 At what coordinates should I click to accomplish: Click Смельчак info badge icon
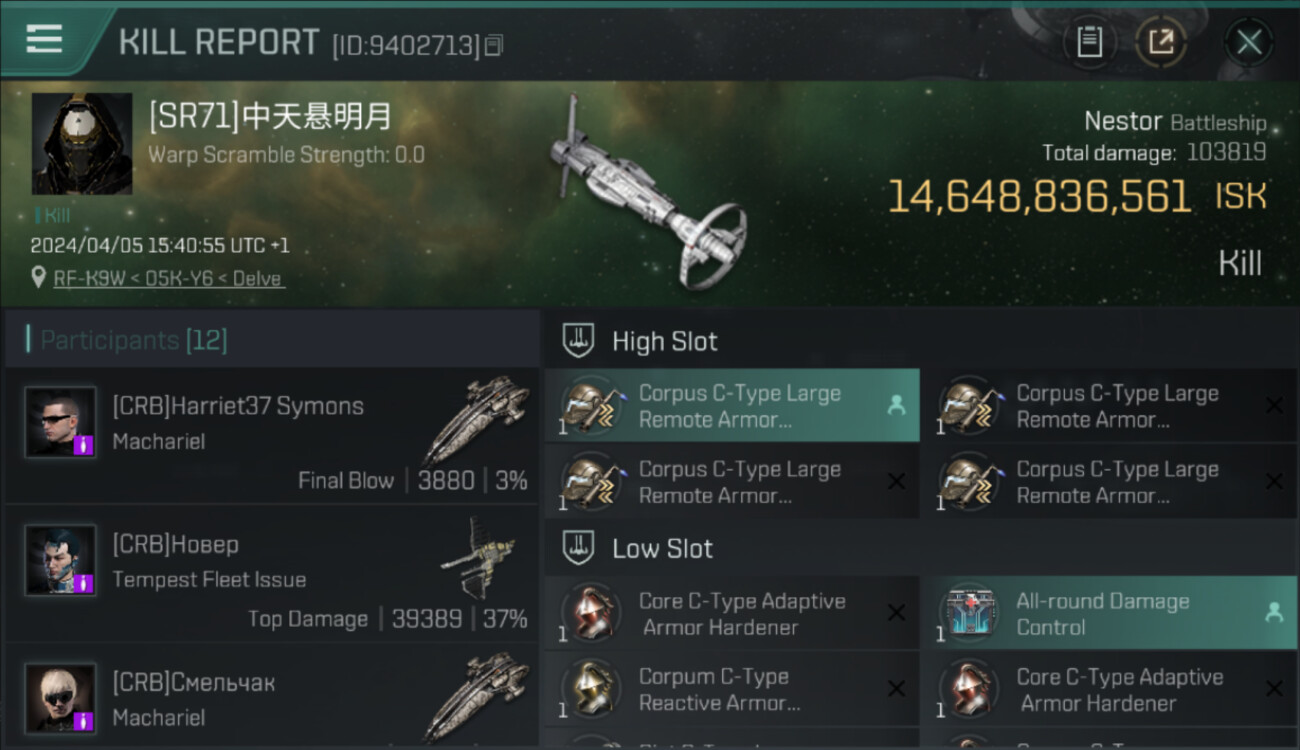tap(84, 721)
